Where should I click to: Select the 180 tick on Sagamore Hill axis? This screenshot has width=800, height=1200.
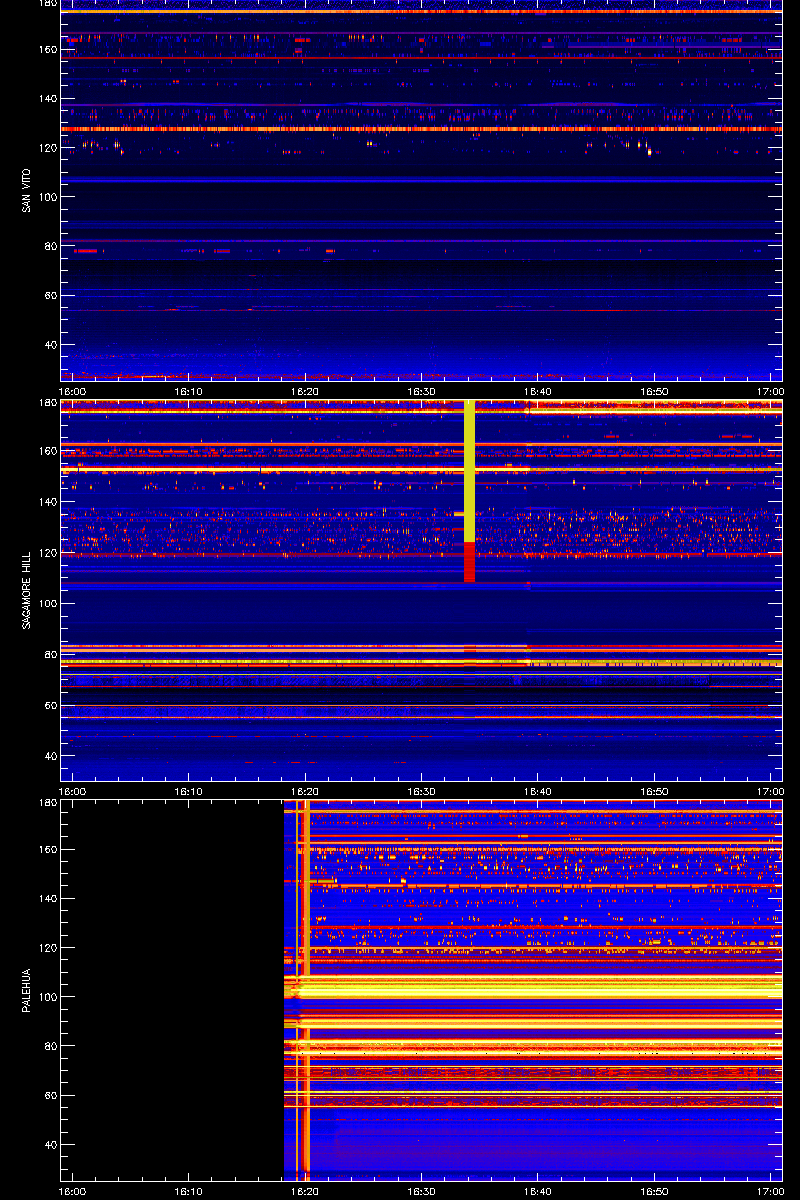[47, 403]
